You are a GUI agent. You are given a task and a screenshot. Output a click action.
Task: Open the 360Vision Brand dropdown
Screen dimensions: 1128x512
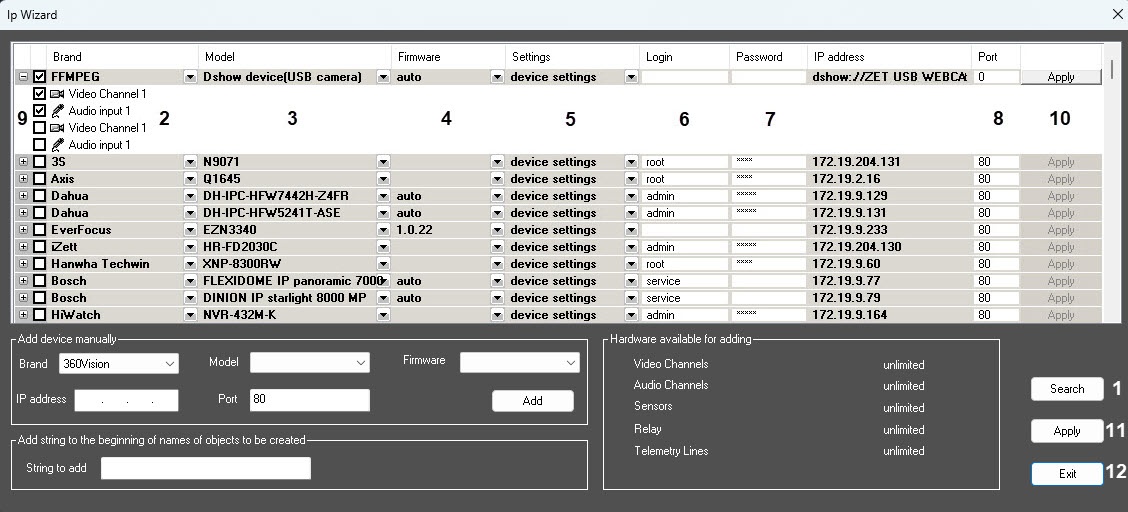[118, 364]
